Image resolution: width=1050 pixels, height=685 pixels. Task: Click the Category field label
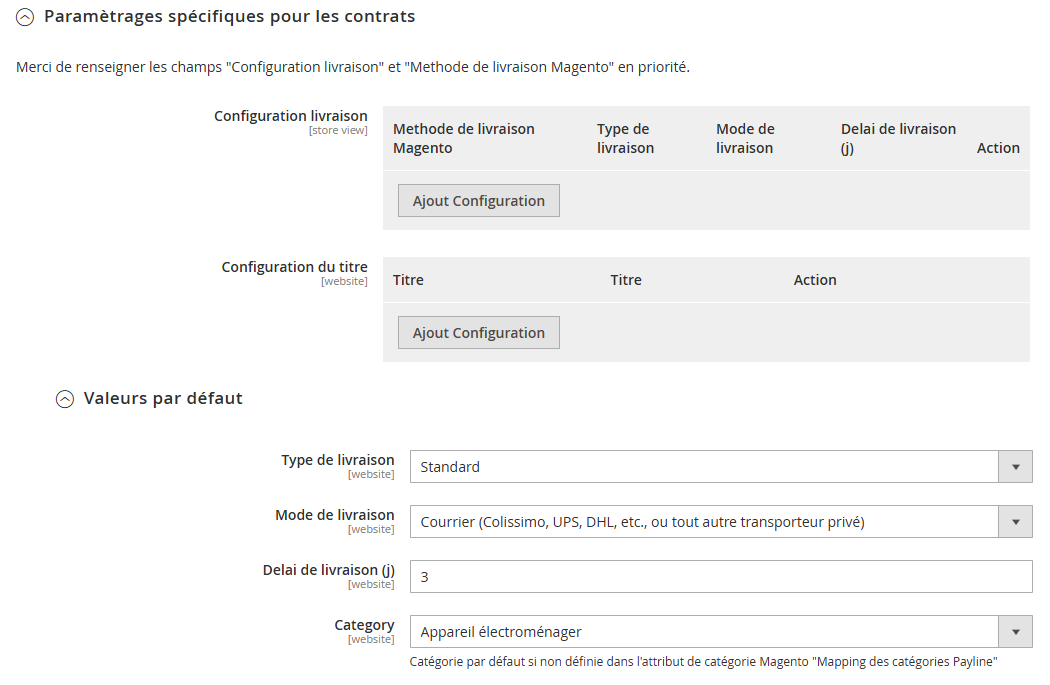(x=364, y=625)
